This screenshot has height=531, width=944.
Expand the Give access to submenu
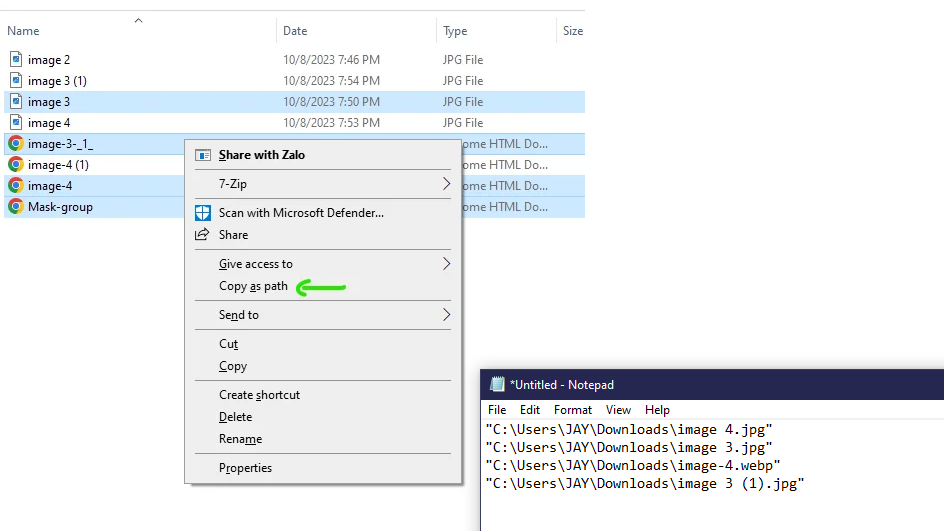(446, 264)
